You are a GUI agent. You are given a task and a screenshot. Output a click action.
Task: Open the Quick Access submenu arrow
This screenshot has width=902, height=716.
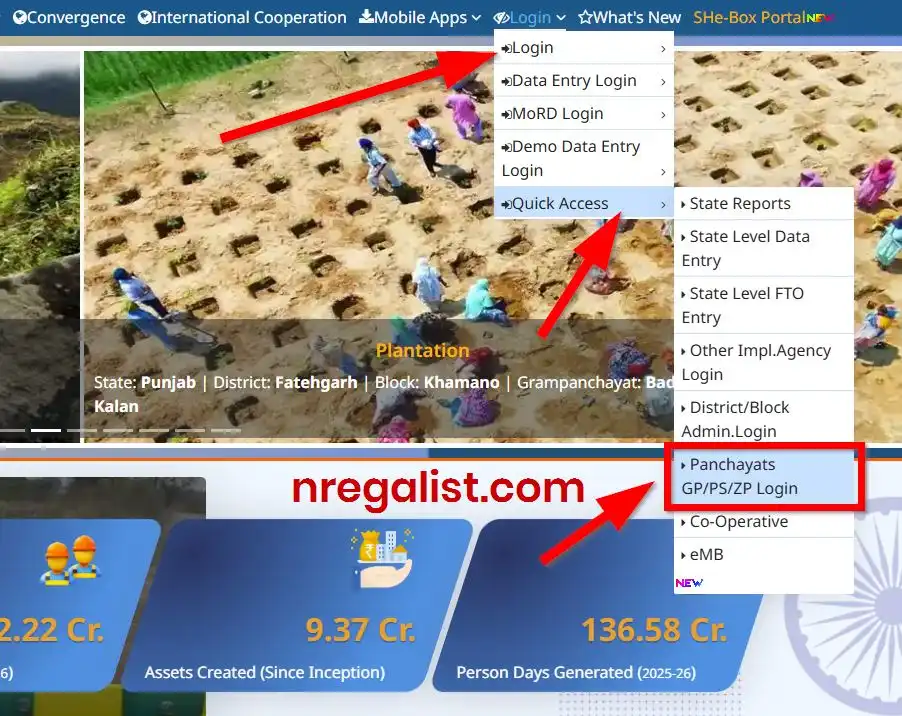tap(665, 203)
